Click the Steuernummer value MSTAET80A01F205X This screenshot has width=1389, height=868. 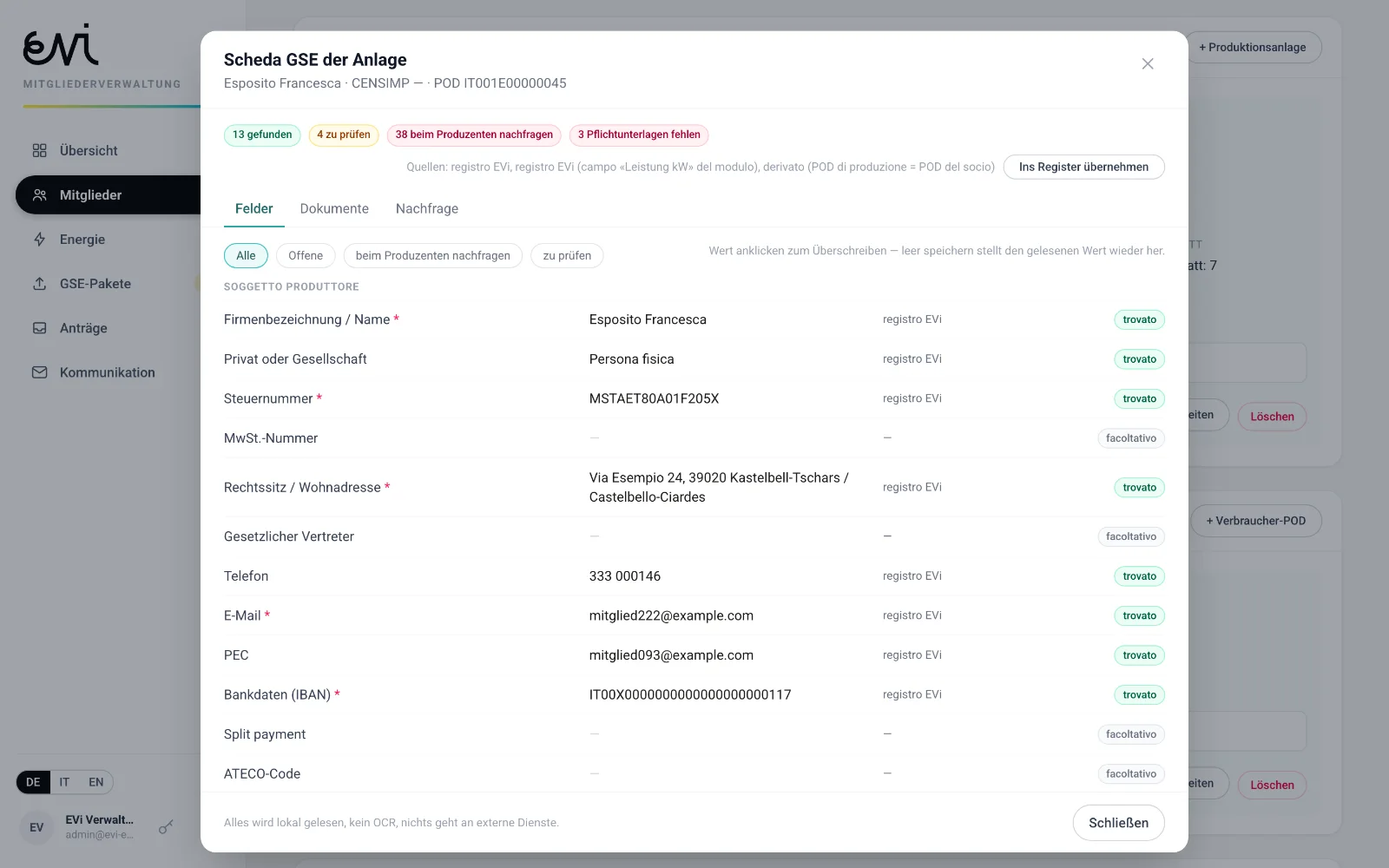(654, 398)
